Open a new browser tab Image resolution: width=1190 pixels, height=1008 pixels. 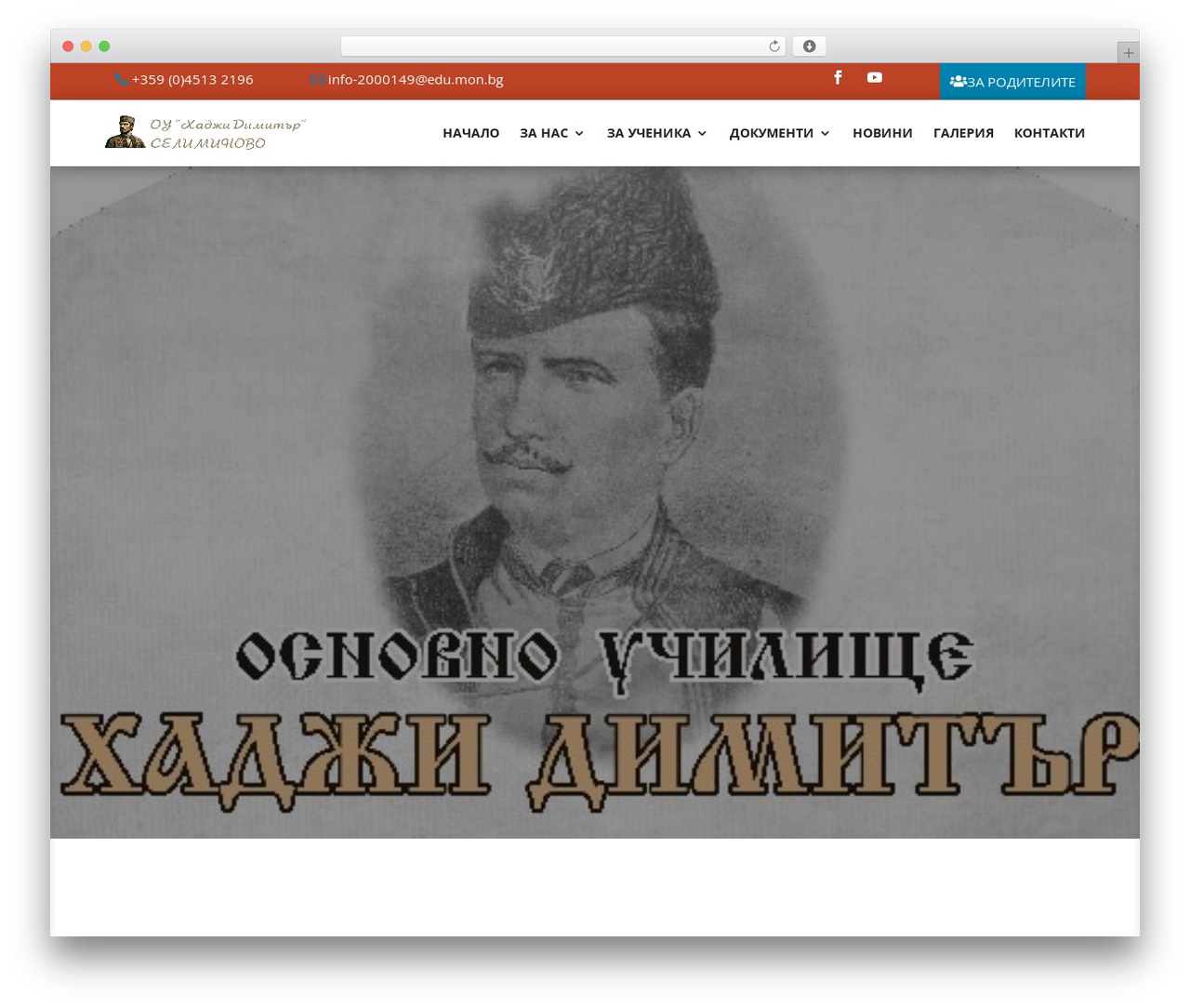[1128, 53]
